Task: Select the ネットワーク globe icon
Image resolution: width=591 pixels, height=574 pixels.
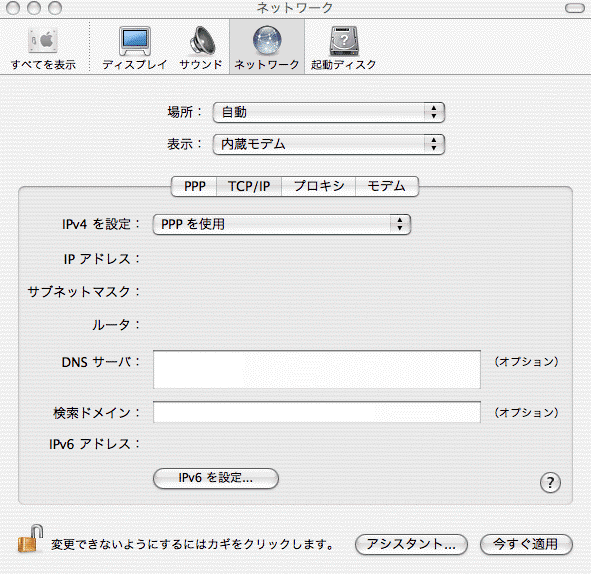Action: pyautogui.click(x=267, y=40)
